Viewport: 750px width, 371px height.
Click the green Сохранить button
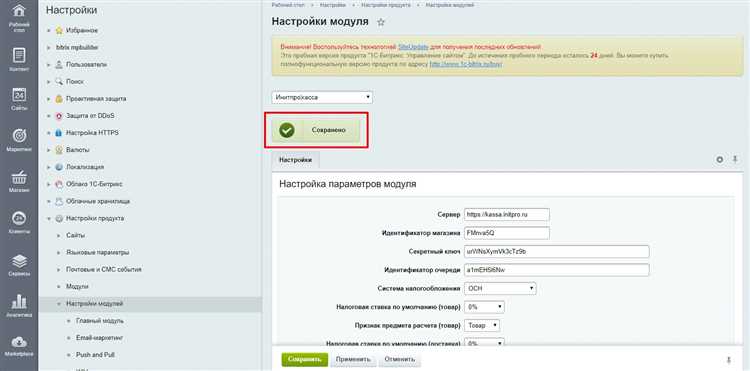[x=305, y=360]
